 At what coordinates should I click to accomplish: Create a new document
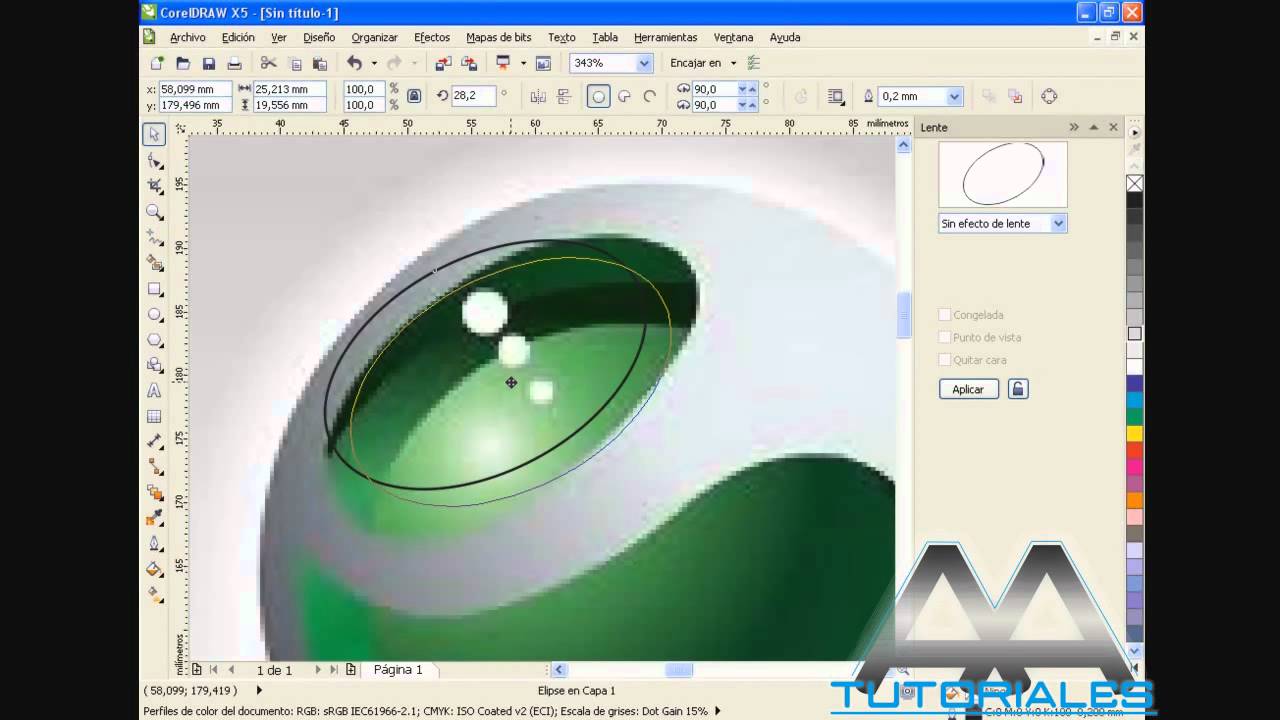click(x=157, y=63)
